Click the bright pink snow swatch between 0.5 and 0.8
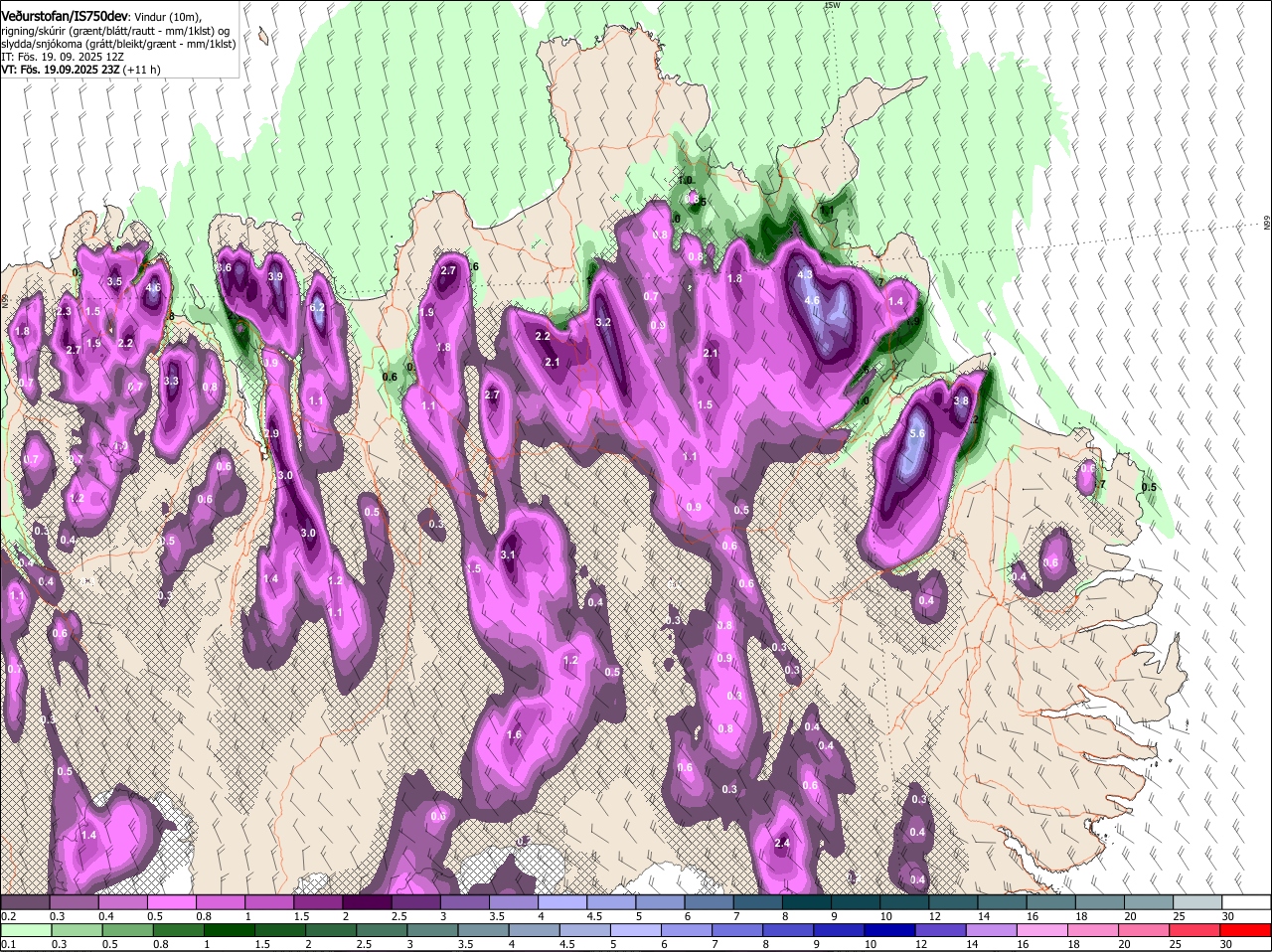 pyautogui.click(x=172, y=901)
